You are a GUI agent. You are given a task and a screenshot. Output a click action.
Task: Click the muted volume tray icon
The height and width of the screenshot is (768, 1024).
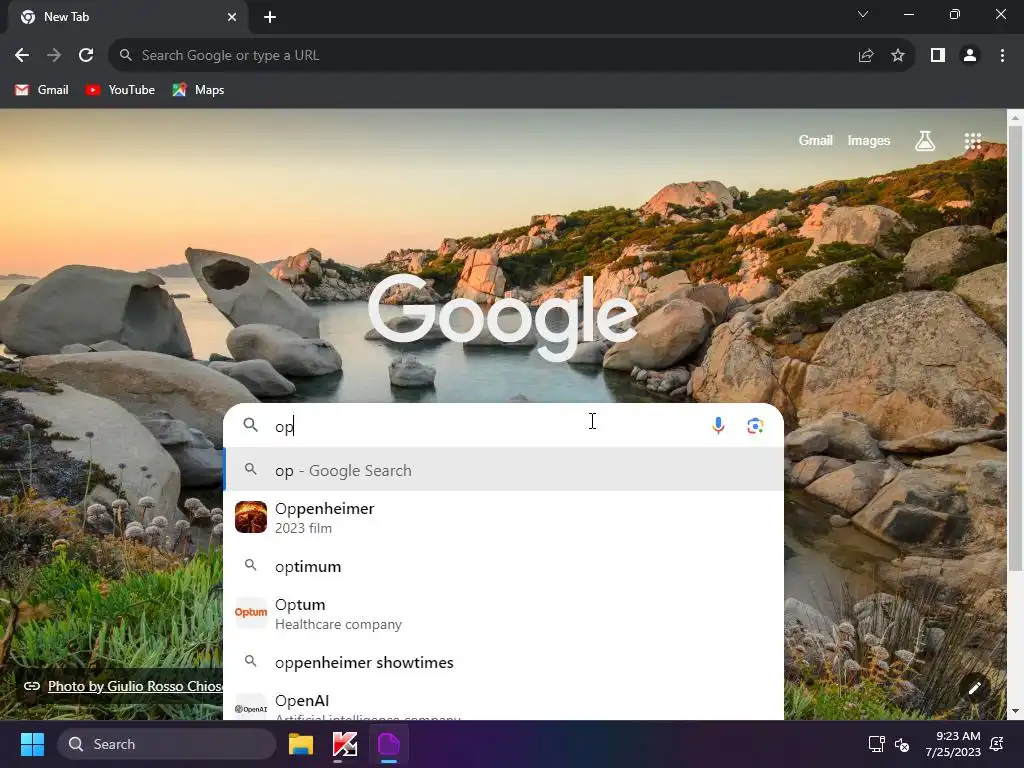[x=902, y=744]
